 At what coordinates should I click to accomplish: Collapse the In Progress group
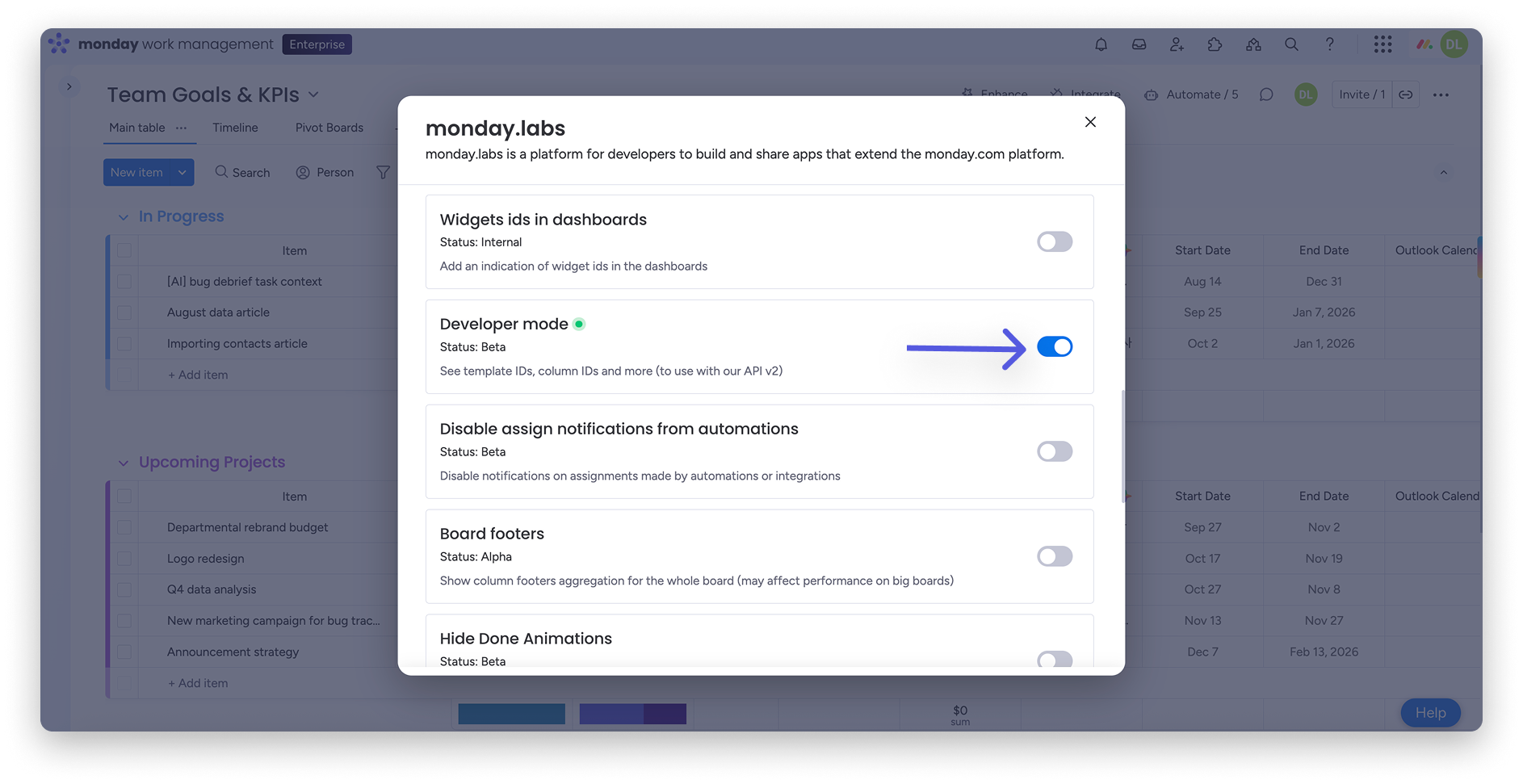point(123,216)
